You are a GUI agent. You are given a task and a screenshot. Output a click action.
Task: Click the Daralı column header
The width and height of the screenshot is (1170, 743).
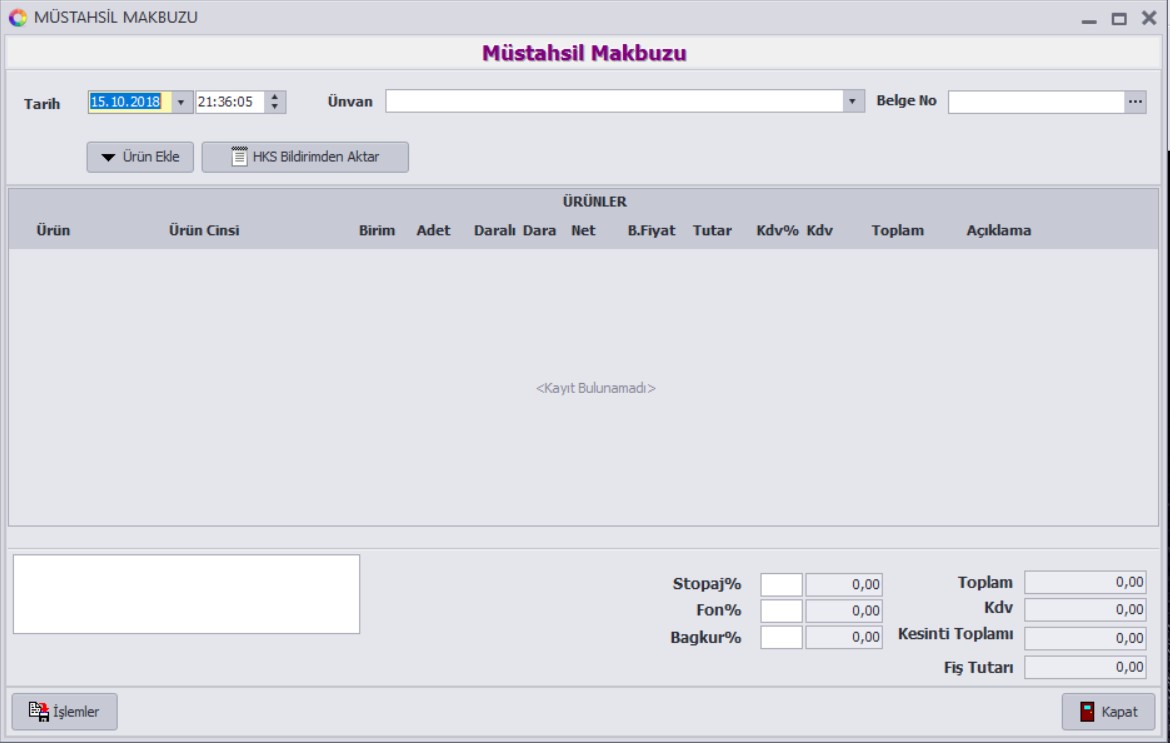pyautogui.click(x=495, y=231)
